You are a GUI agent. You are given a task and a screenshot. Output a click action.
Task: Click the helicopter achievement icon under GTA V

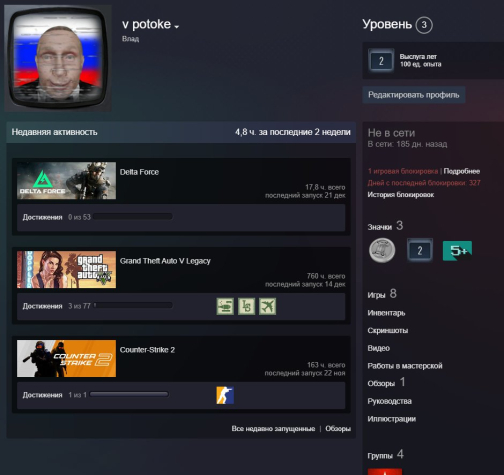[225, 306]
